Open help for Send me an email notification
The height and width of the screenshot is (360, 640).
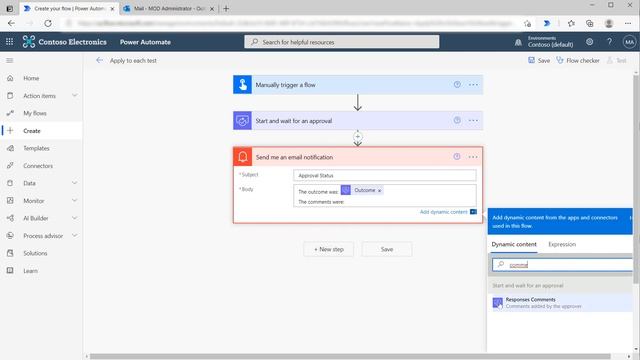coord(457,157)
